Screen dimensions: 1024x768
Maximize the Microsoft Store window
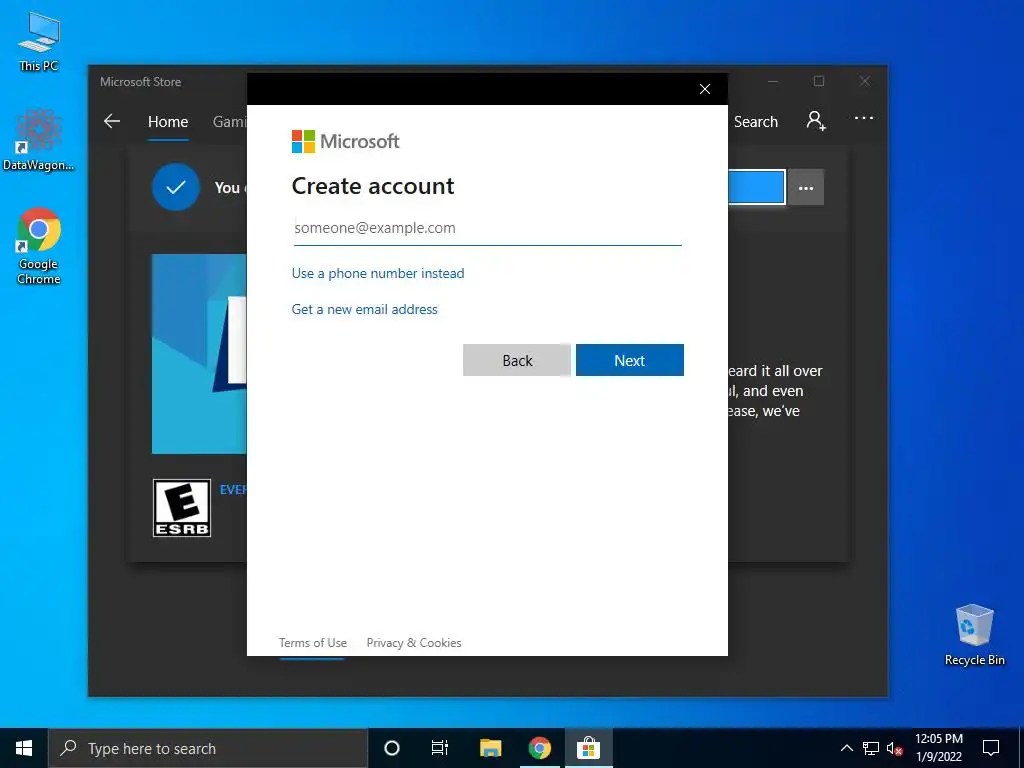tap(819, 82)
